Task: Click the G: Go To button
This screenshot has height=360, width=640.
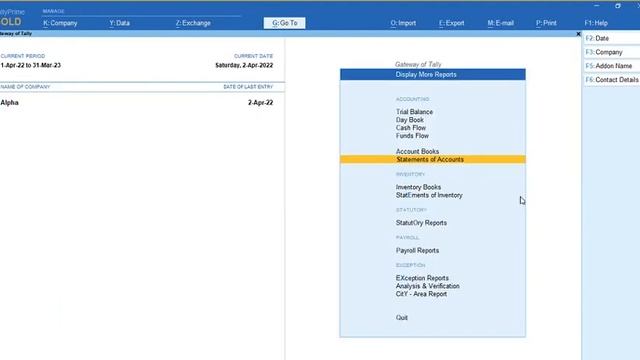Action: 284,23
